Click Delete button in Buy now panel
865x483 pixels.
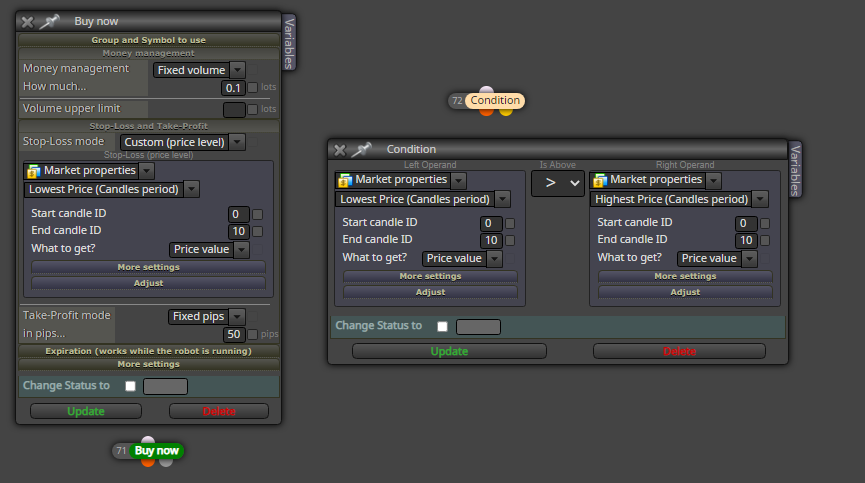[x=219, y=411]
